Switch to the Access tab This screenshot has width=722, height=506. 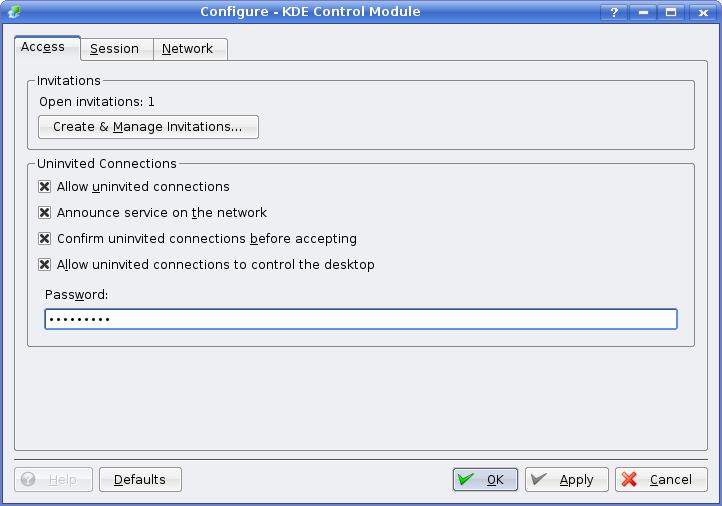[43, 47]
